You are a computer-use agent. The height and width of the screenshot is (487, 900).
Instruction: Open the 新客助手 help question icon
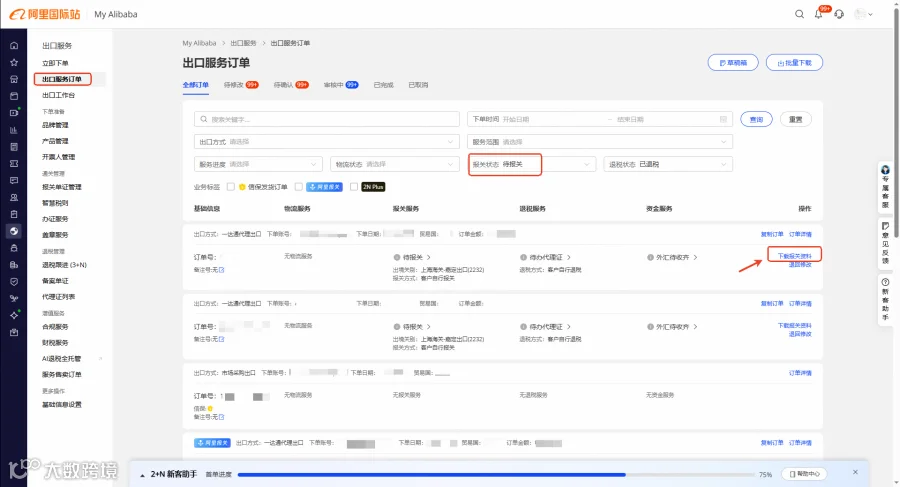coord(885,281)
